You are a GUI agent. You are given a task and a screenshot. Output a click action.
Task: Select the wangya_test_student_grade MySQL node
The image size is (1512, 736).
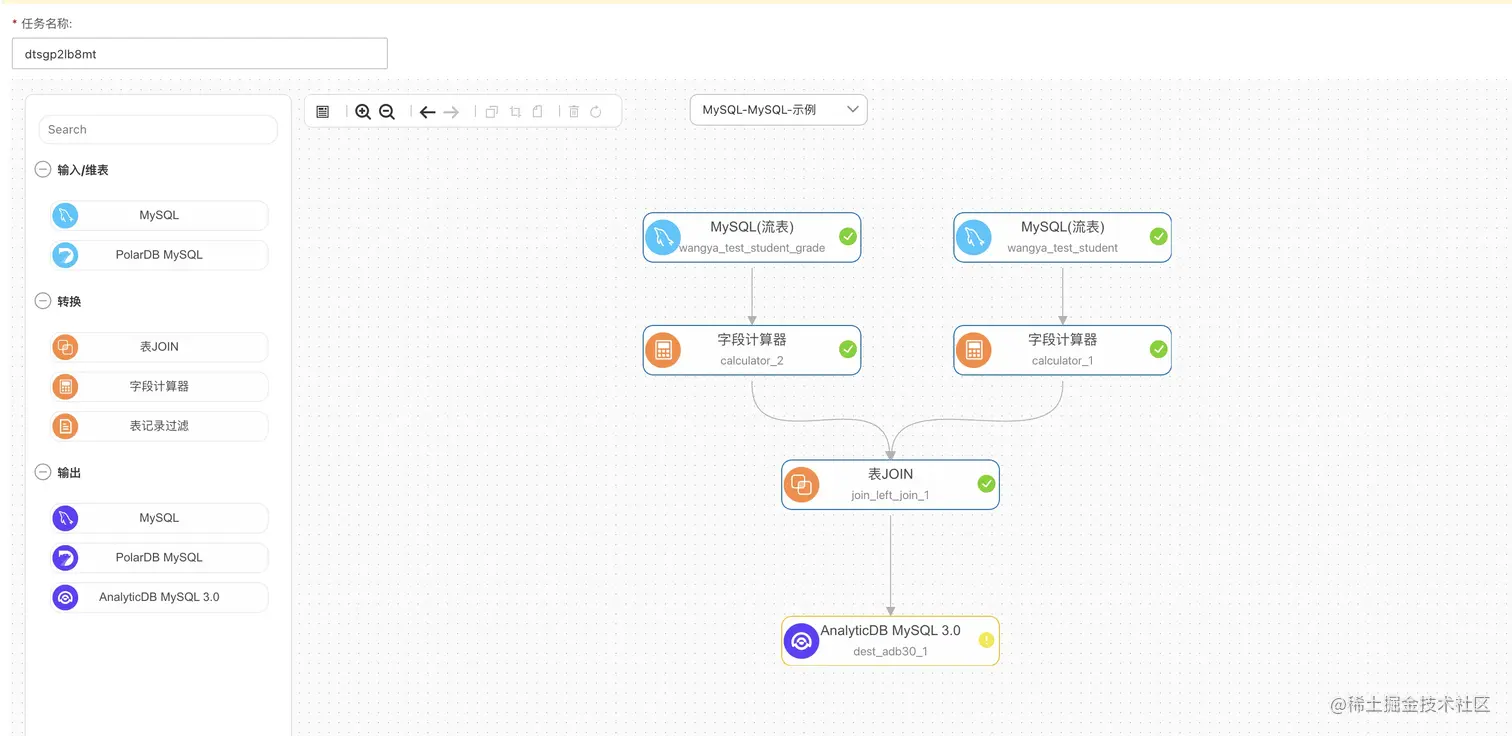[752, 237]
